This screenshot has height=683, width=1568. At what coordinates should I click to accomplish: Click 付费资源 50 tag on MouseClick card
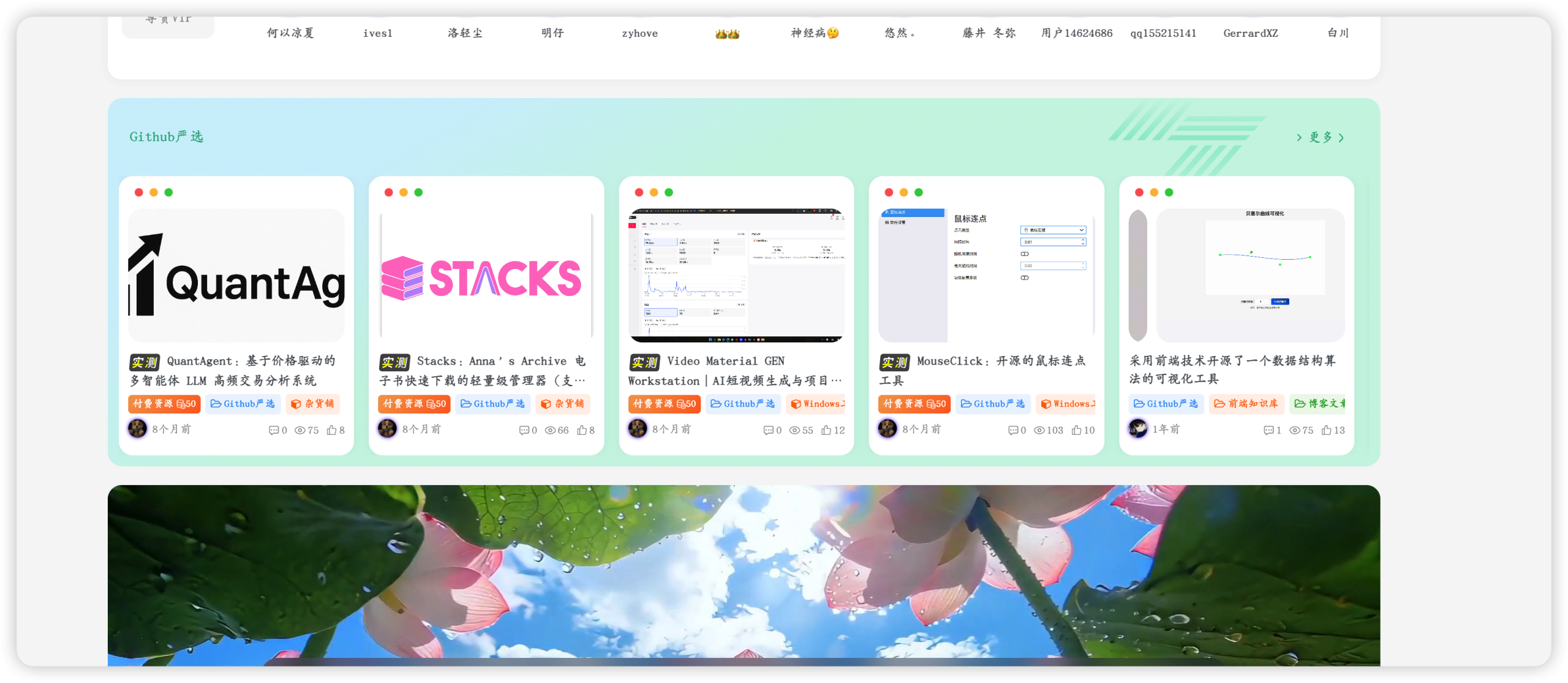pyautogui.click(x=914, y=404)
